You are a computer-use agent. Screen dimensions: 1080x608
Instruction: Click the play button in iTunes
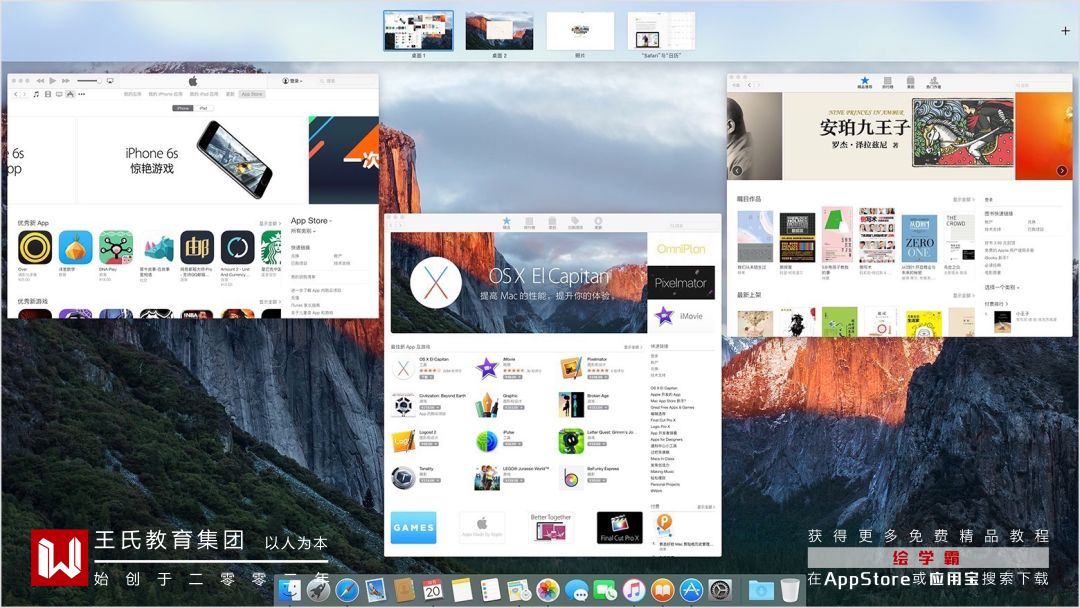point(52,81)
